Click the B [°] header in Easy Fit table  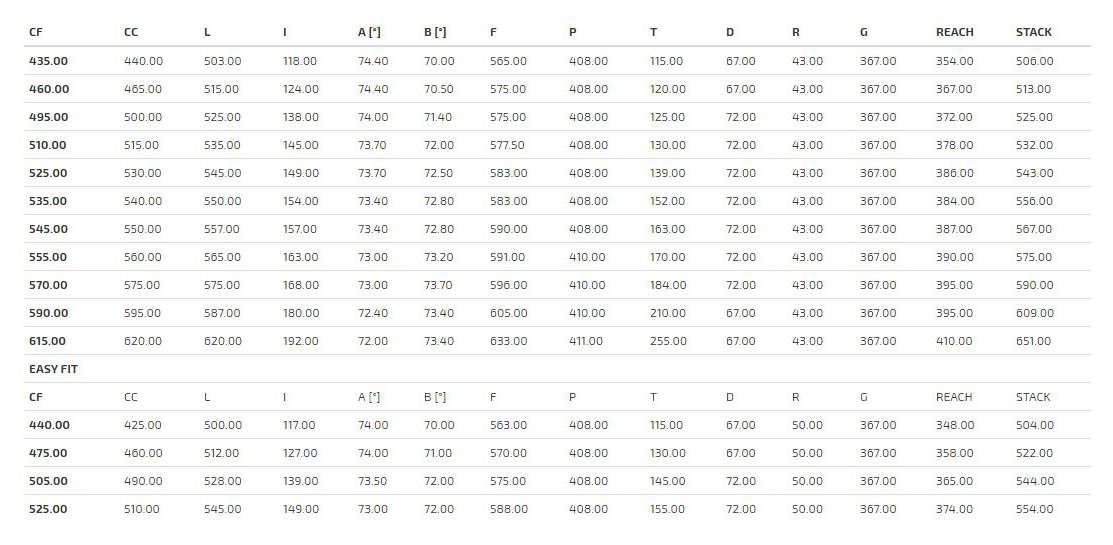tap(435, 397)
